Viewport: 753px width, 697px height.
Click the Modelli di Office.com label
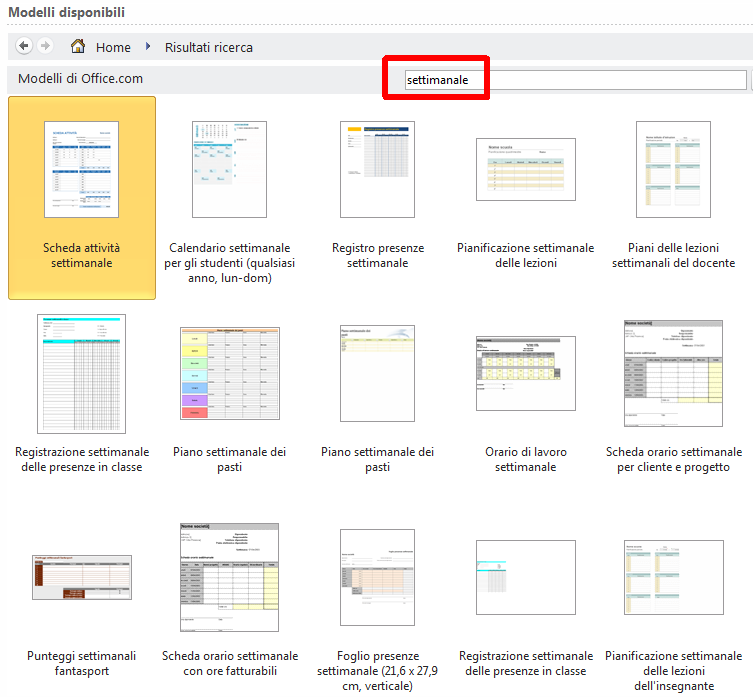[81, 78]
